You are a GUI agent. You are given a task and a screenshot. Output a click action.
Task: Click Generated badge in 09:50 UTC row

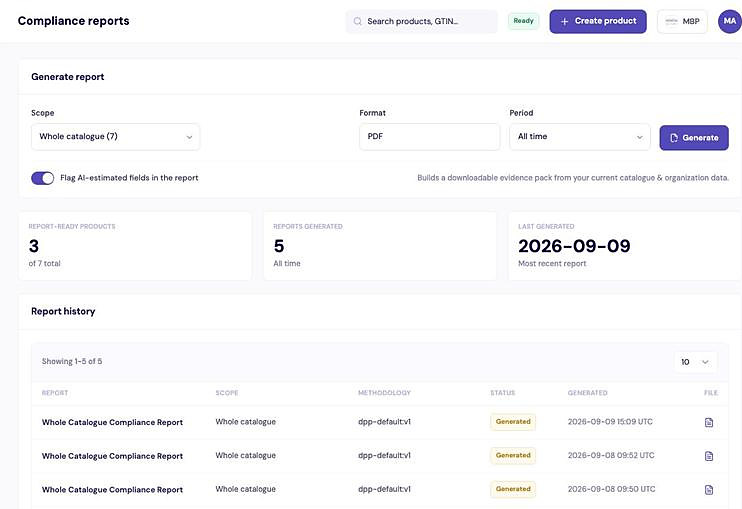pyautogui.click(x=513, y=489)
